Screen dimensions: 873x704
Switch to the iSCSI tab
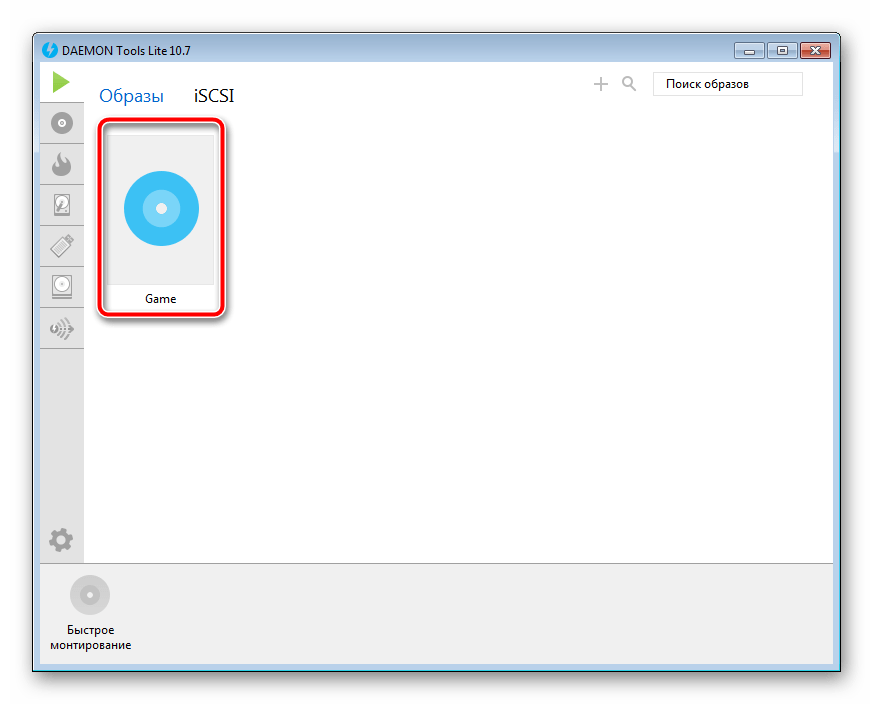coord(214,96)
